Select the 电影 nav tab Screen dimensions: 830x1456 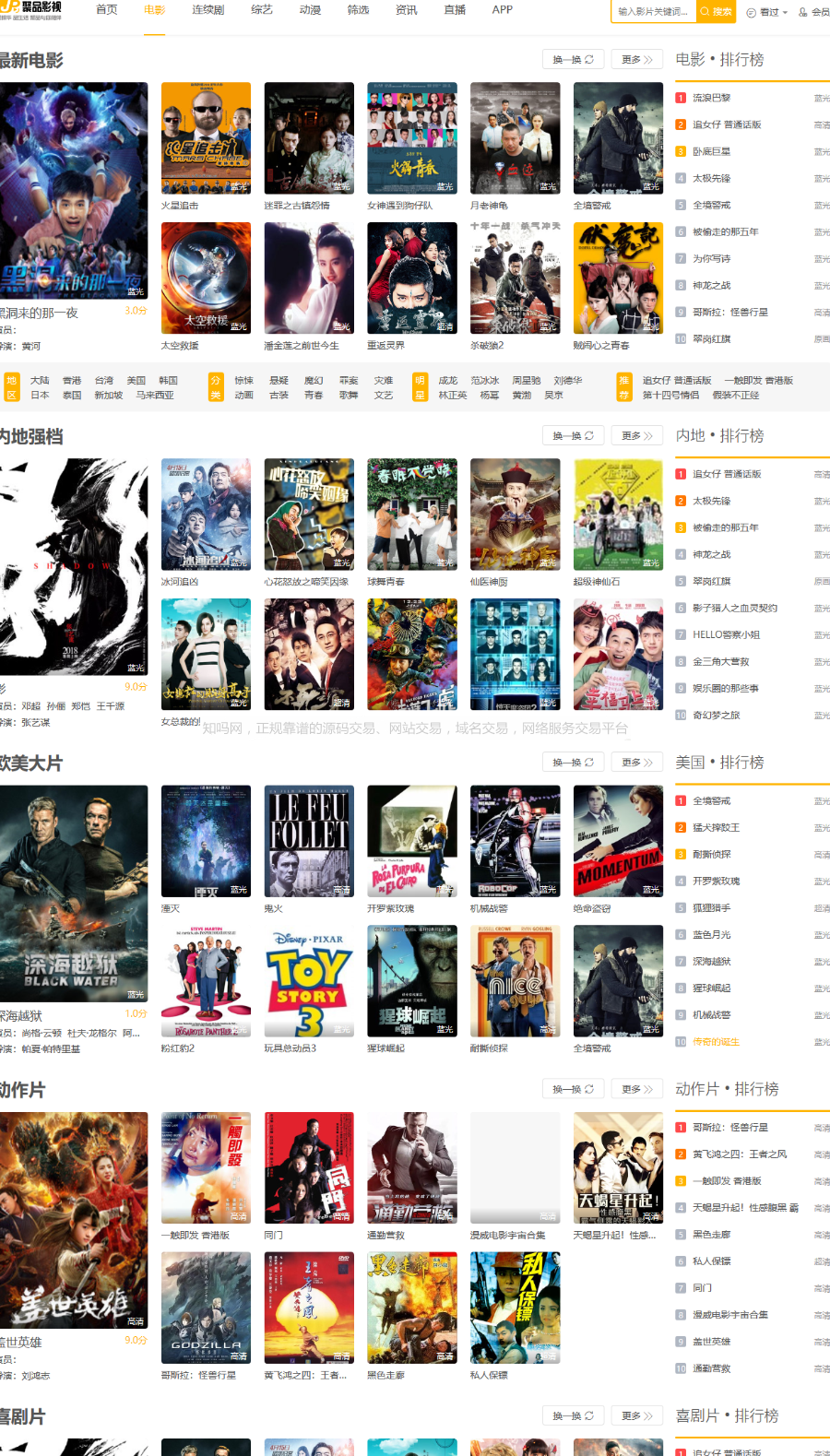[x=155, y=10]
